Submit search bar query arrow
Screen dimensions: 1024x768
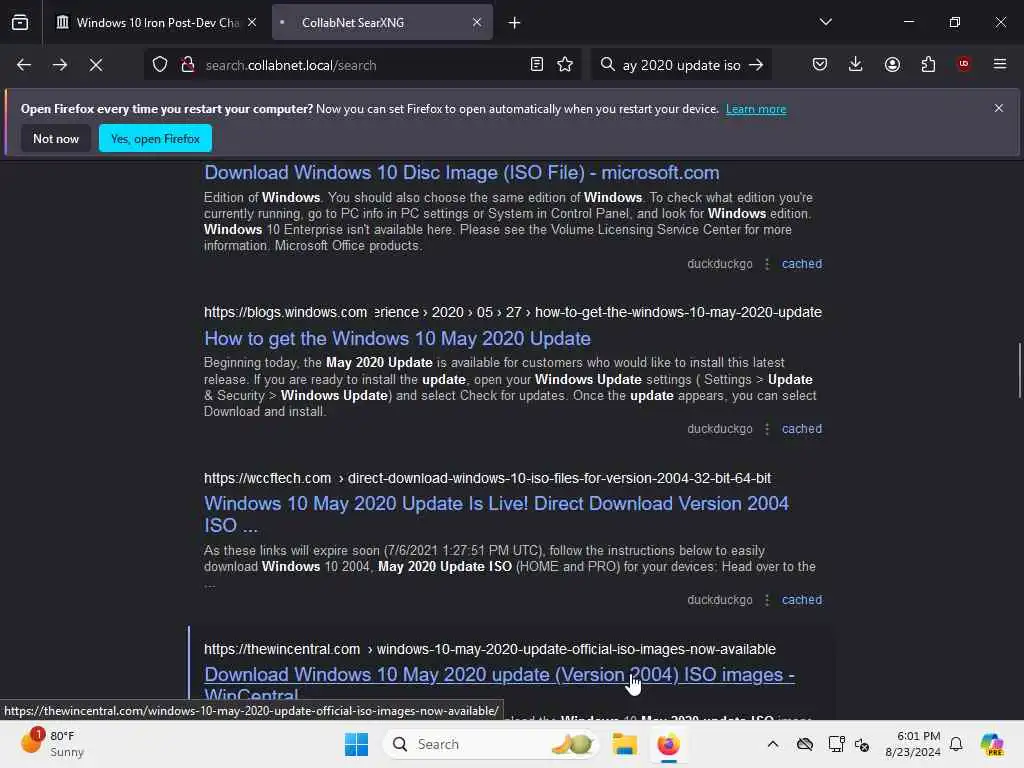(x=756, y=65)
